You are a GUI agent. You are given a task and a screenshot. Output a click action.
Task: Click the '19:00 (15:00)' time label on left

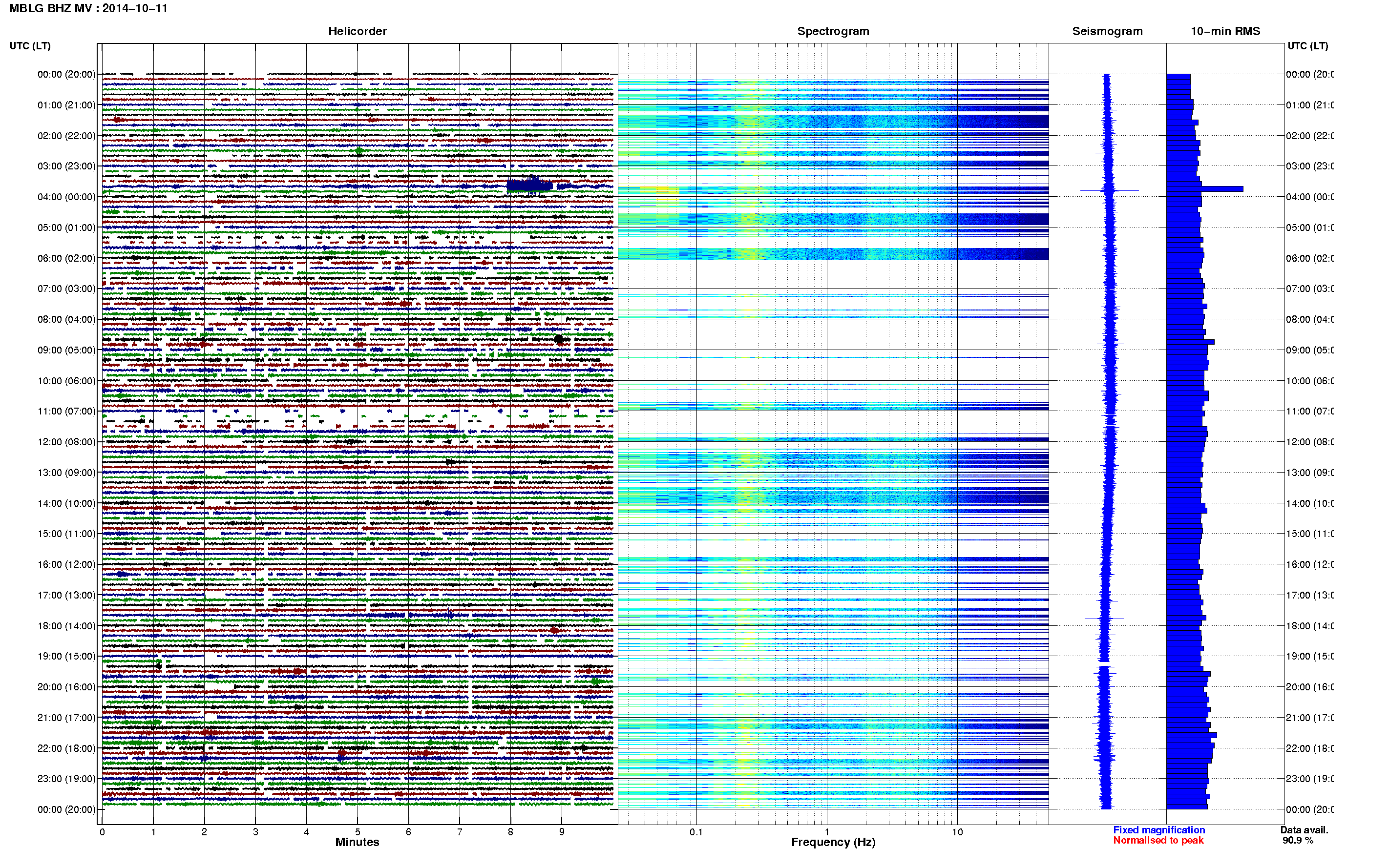click(66, 656)
